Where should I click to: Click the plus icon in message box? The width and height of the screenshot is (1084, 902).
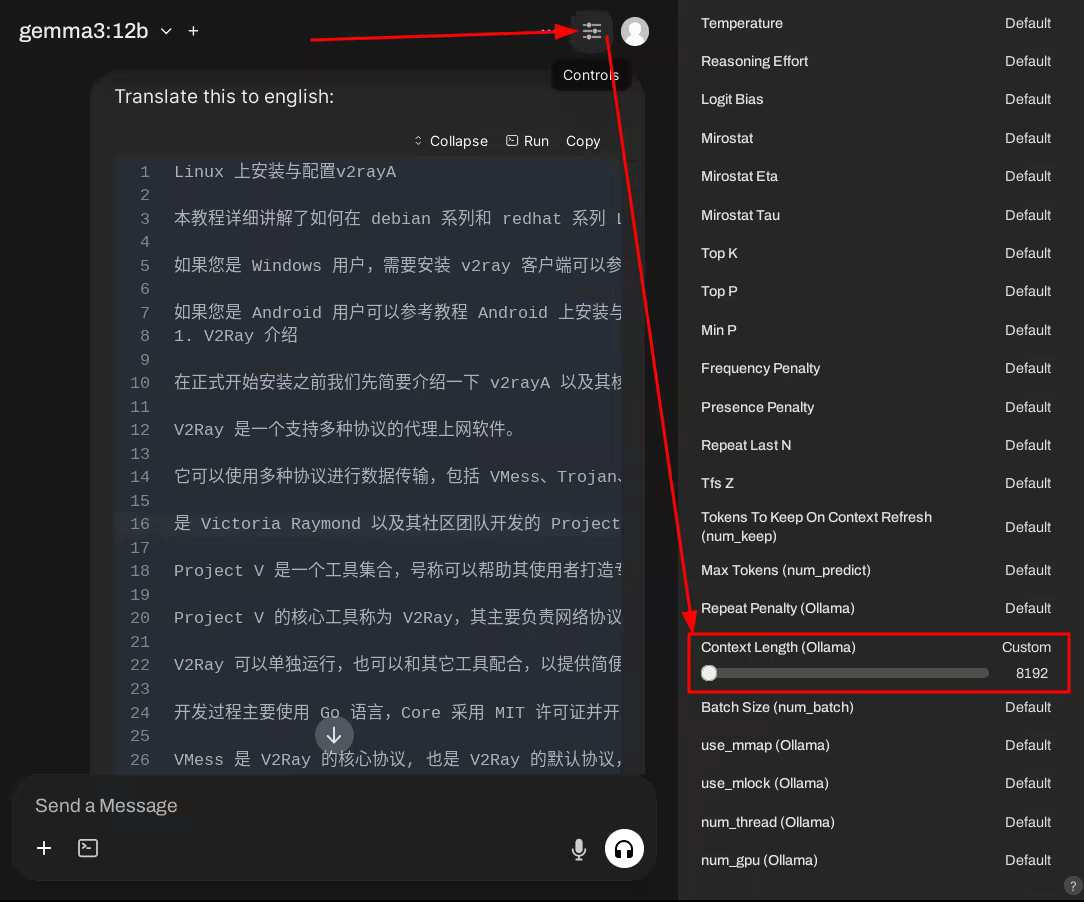tap(44, 848)
